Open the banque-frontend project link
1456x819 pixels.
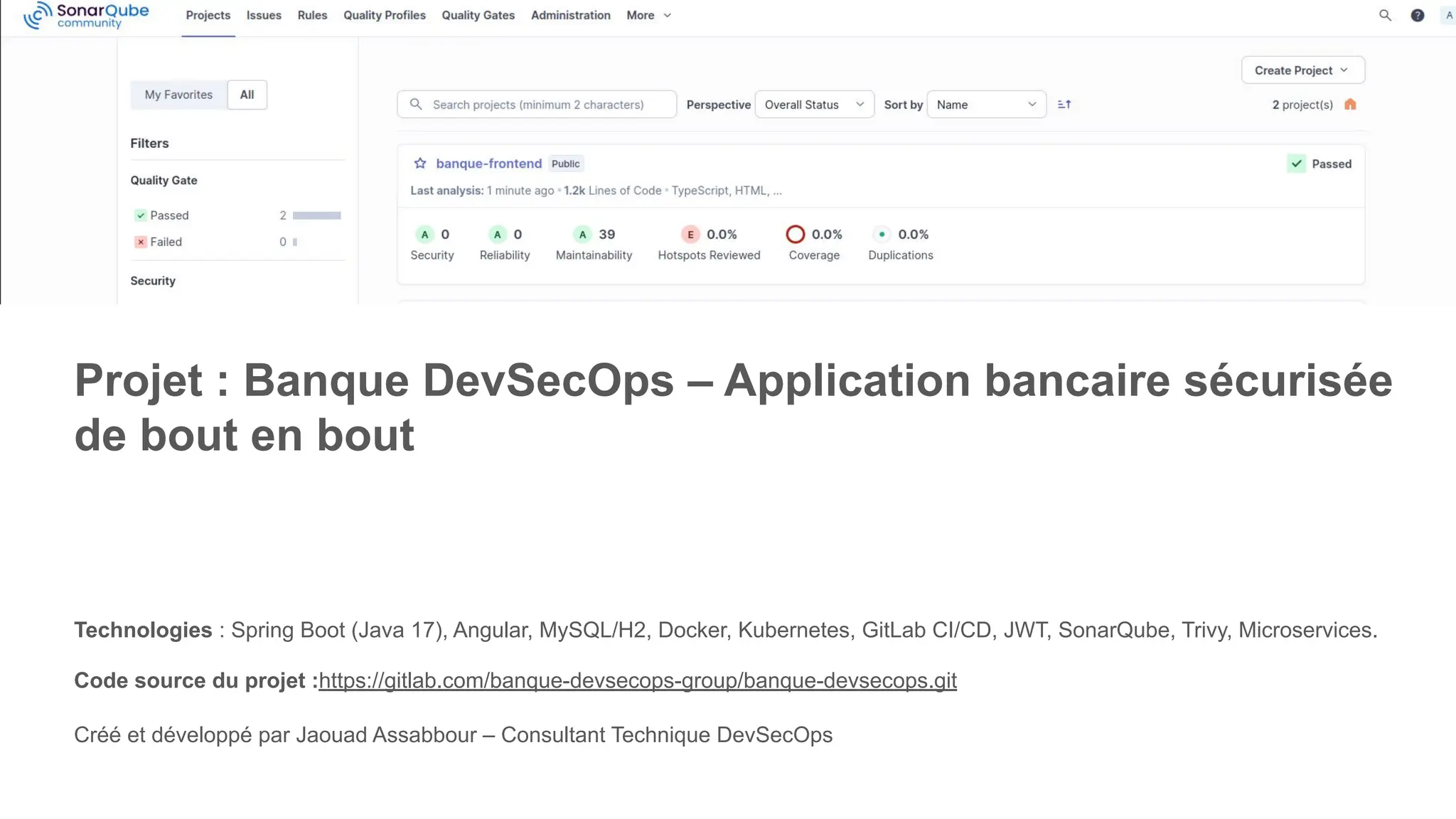(488, 164)
